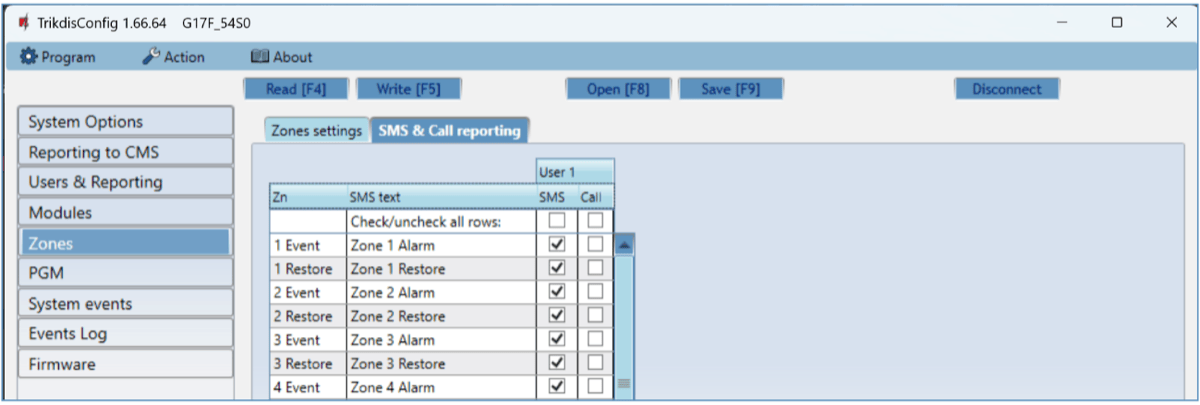Enable Call for Zone 1 Alarm
Image resolution: width=1200 pixels, height=405 pixels.
(x=596, y=244)
